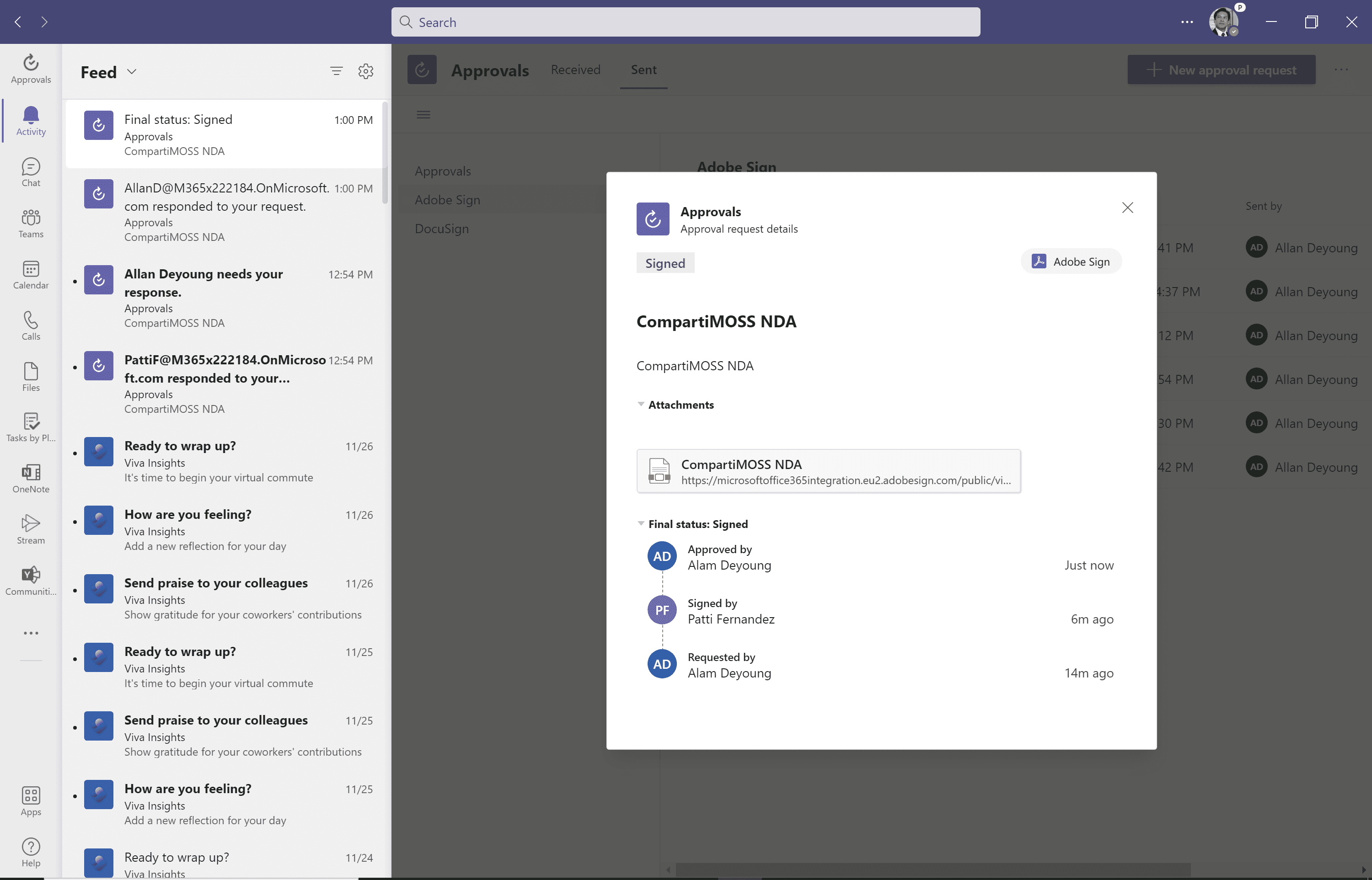Viewport: 1372px width, 880px height.
Task: Select the Sent tab
Action: pyautogui.click(x=643, y=69)
